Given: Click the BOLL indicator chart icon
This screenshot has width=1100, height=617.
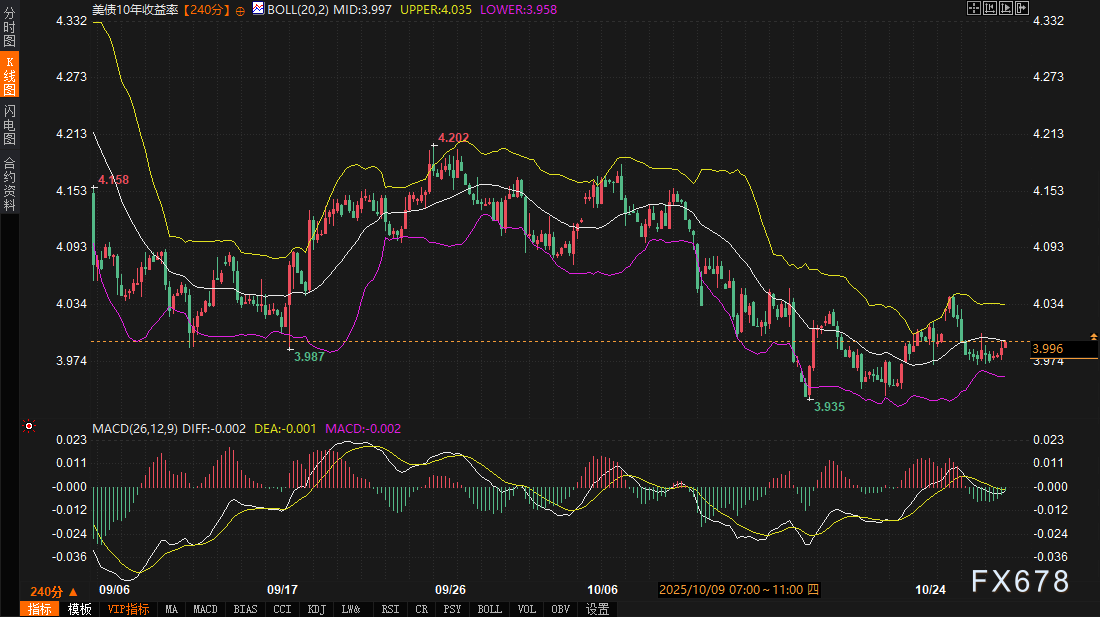Looking at the screenshot, I should pyautogui.click(x=259, y=9).
